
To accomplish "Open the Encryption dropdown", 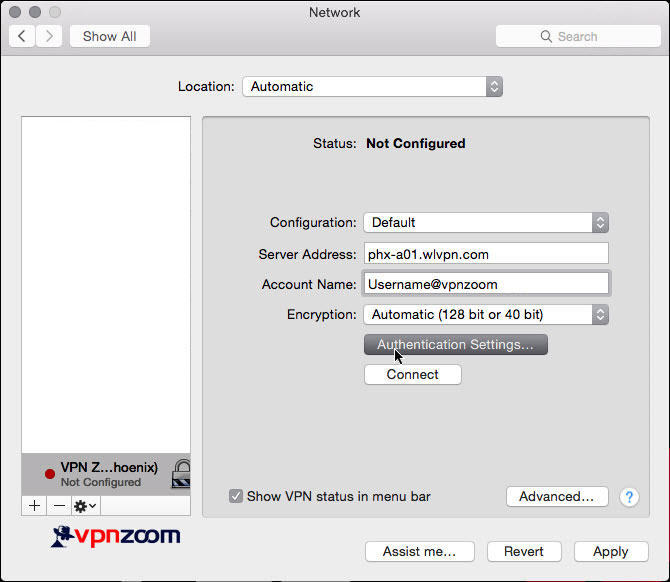I will coord(486,315).
